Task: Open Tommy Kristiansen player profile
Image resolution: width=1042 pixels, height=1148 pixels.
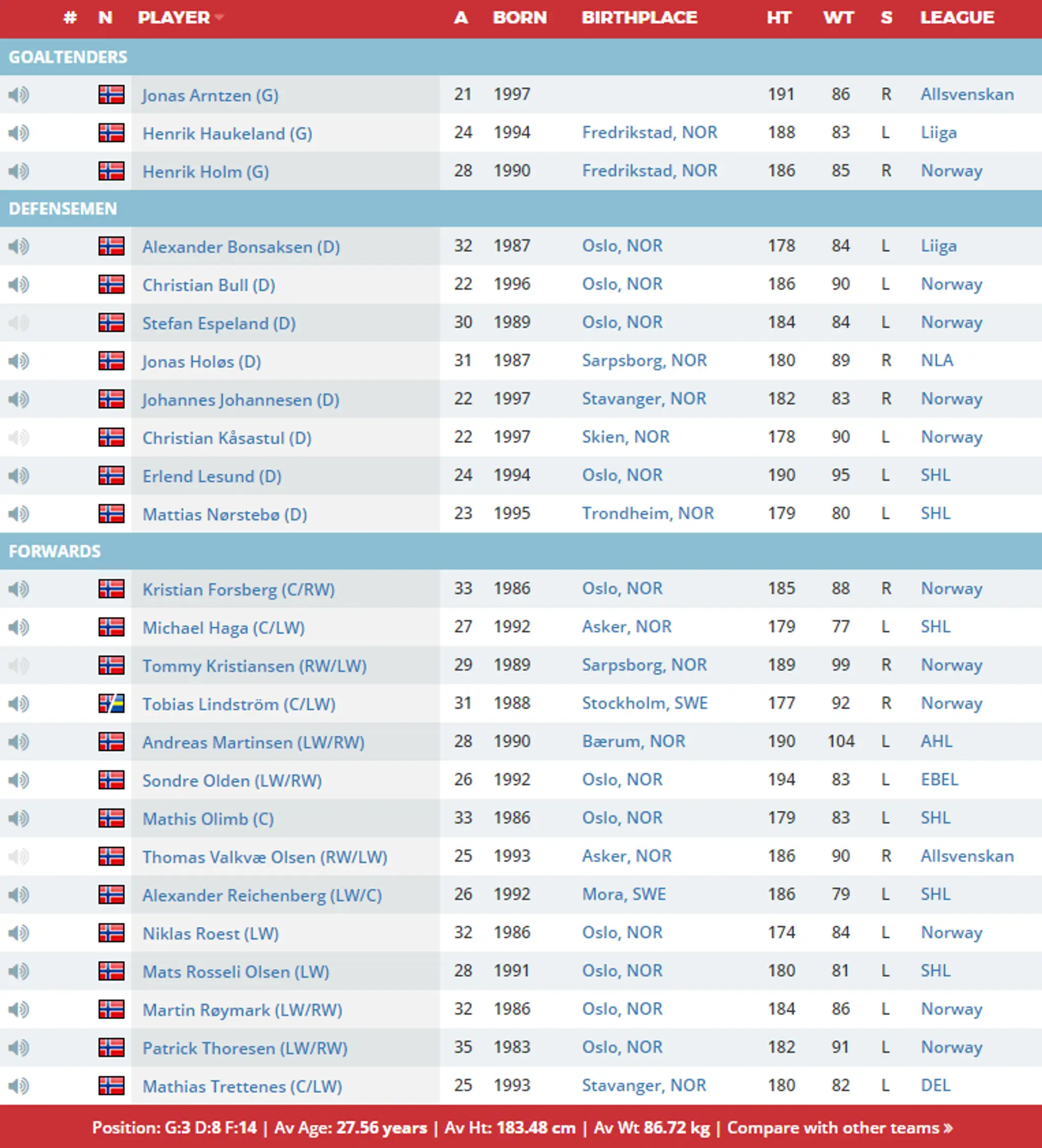Action: 255,666
